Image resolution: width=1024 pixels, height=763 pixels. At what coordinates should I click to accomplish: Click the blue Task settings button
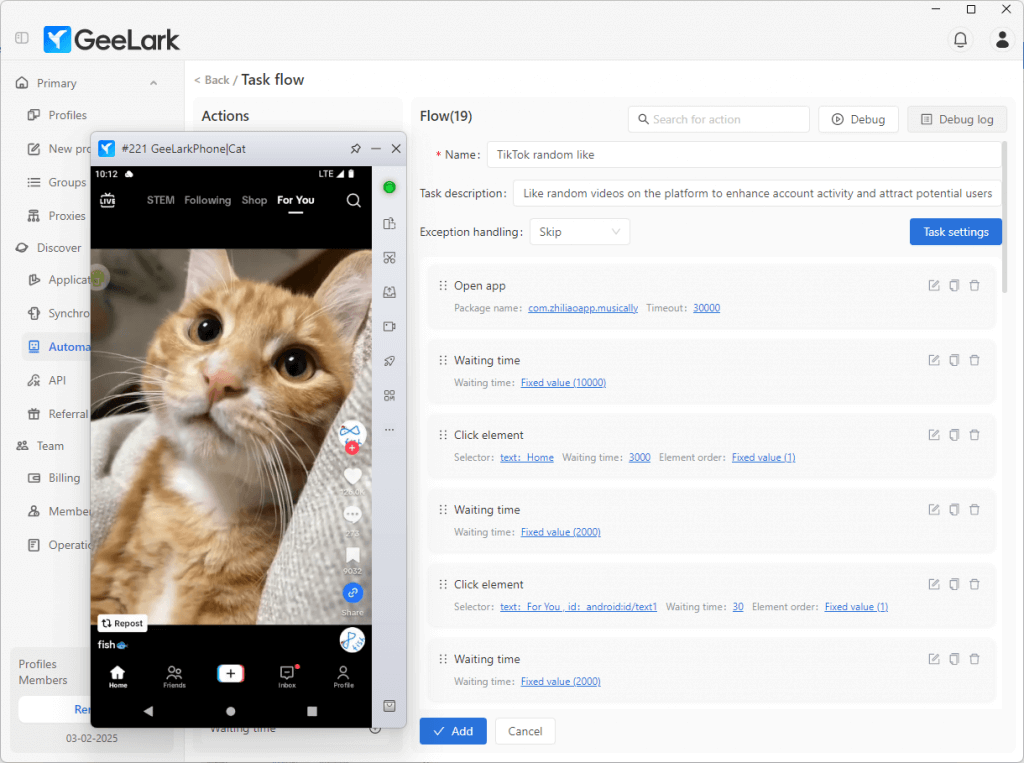[x=955, y=232]
